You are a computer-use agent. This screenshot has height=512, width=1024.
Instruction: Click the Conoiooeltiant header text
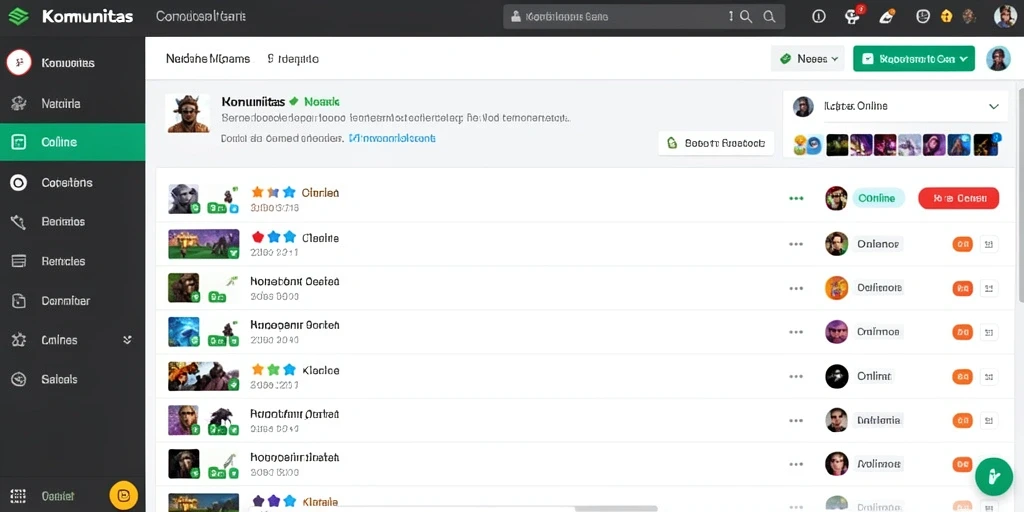coord(200,17)
